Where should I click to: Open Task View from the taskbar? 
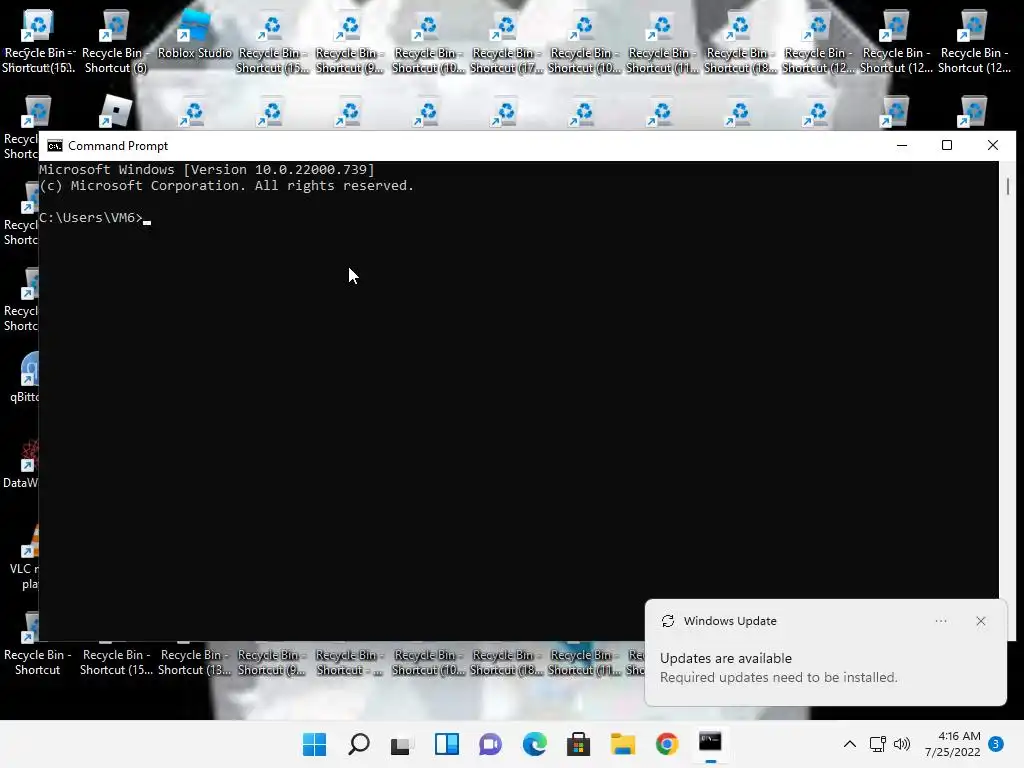pyautogui.click(x=401, y=744)
